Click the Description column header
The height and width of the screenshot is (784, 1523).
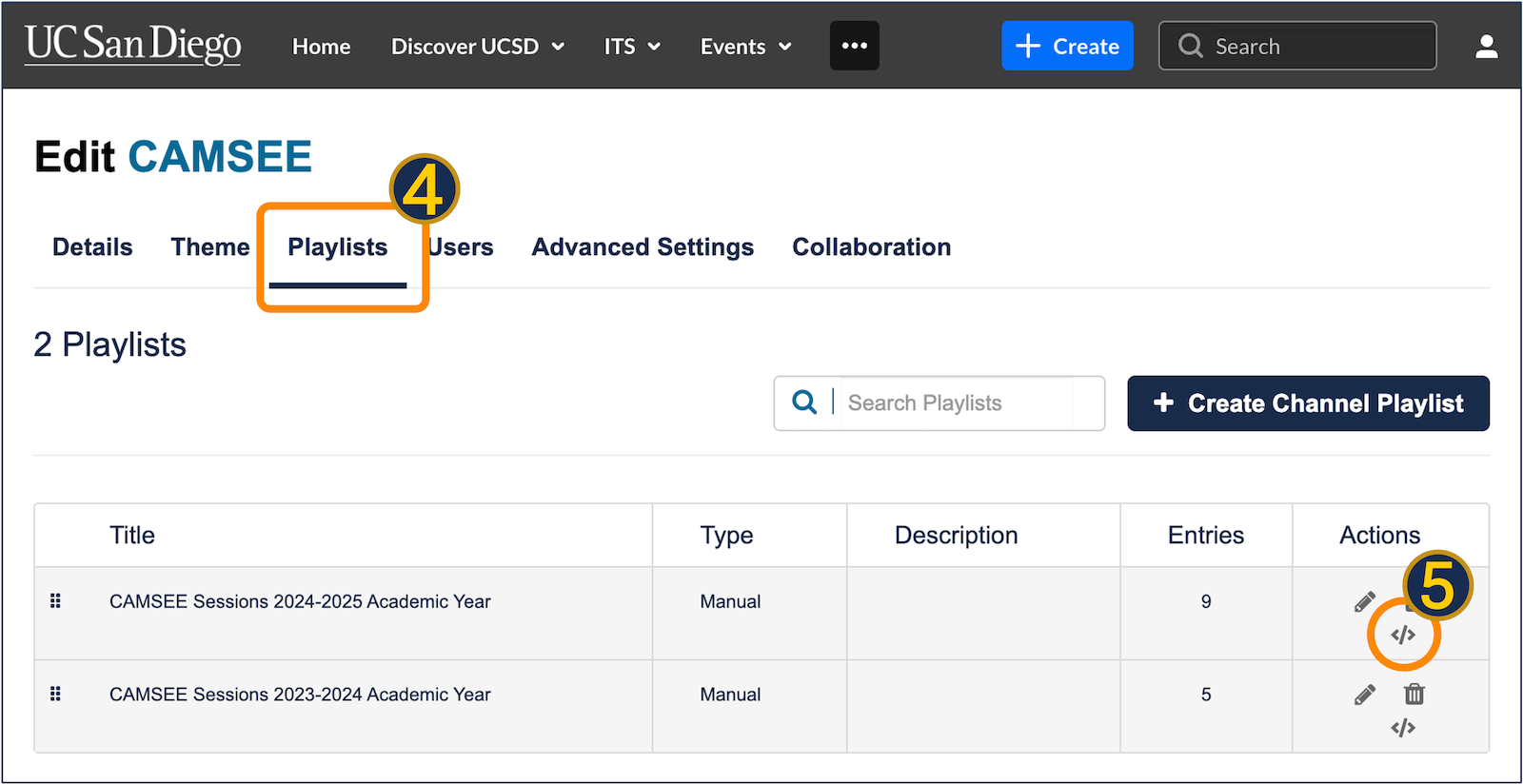[956, 536]
